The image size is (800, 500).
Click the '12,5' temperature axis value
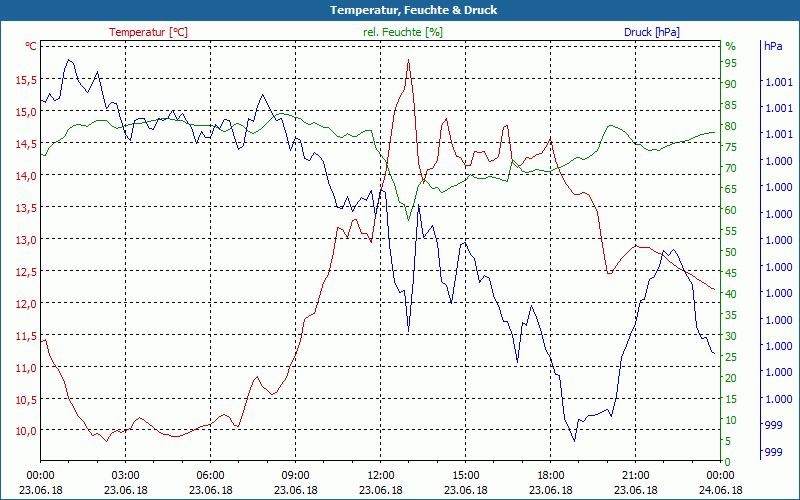[27, 272]
